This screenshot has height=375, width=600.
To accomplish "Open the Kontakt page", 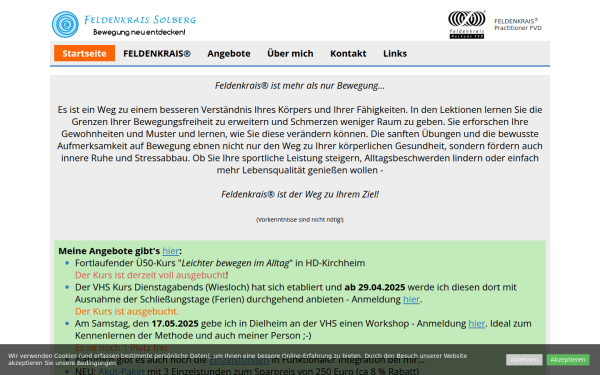I will click(348, 53).
